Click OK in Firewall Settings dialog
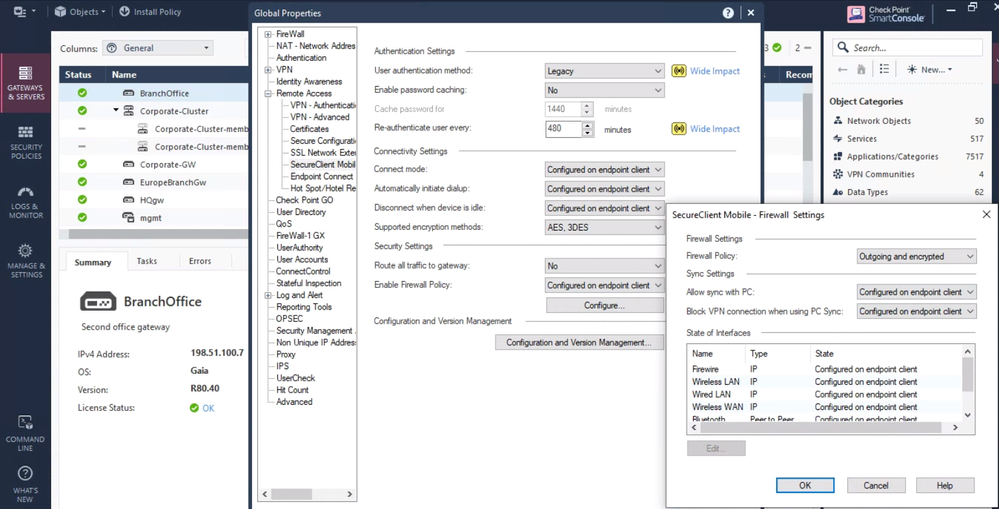999x509 pixels. point(805,485)
